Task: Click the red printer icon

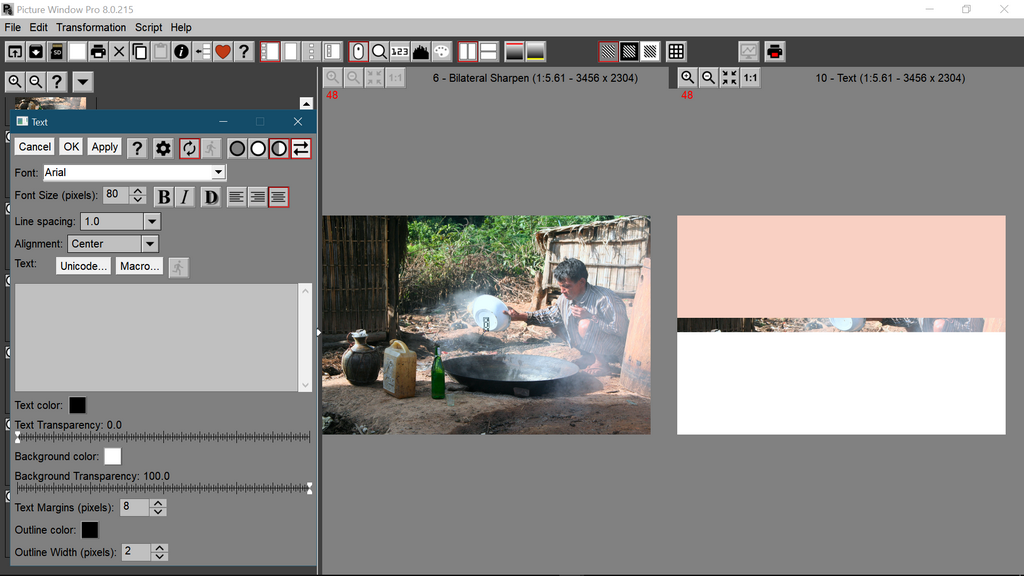Action: click(x=775, y=52)
